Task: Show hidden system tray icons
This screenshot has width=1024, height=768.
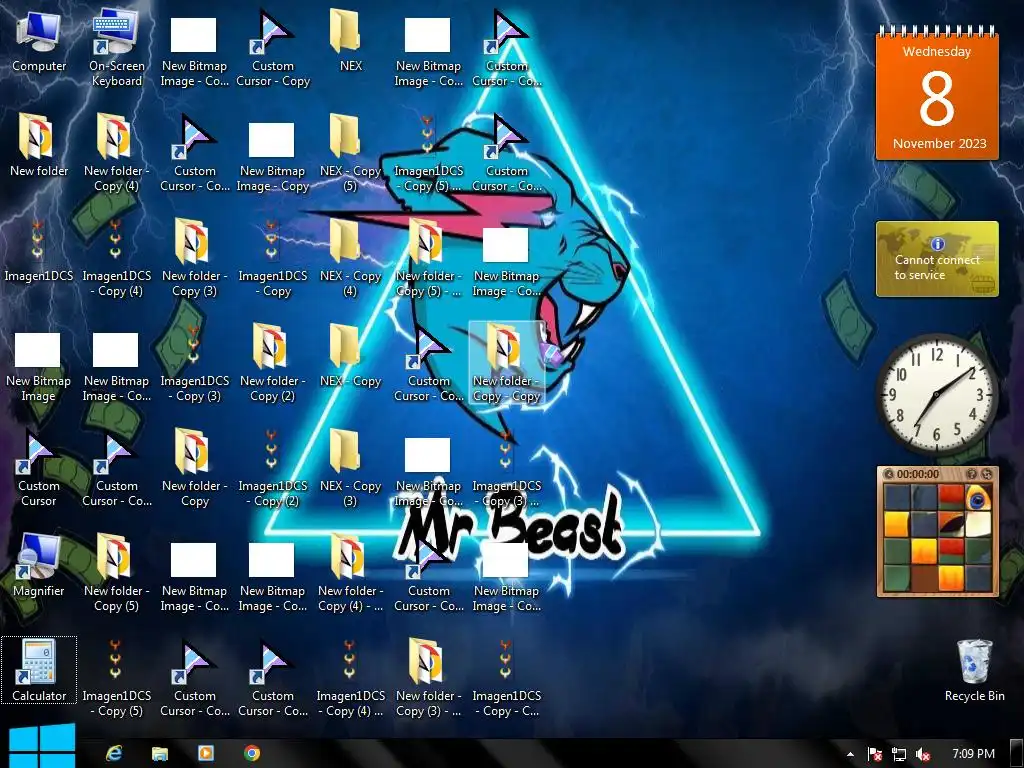Action: coord(850,754)
